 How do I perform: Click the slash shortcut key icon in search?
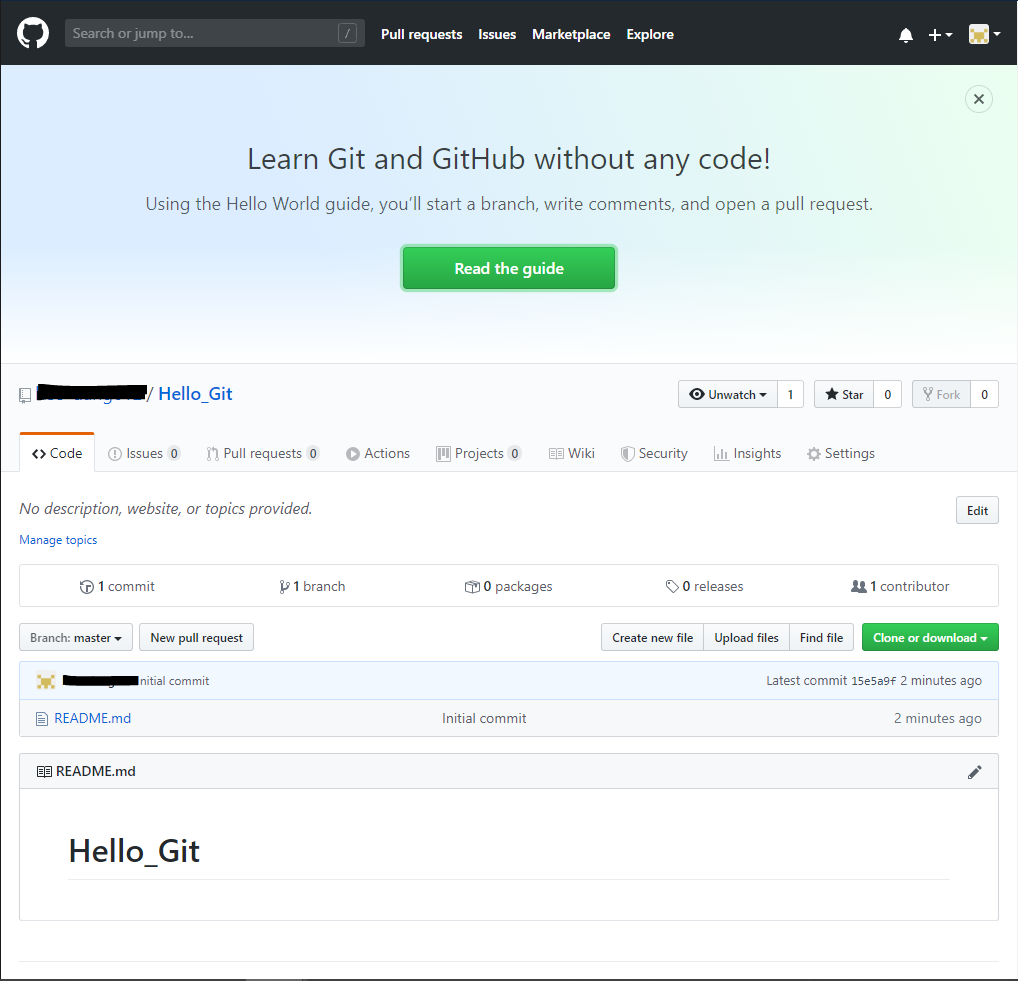tap(347, 33)
